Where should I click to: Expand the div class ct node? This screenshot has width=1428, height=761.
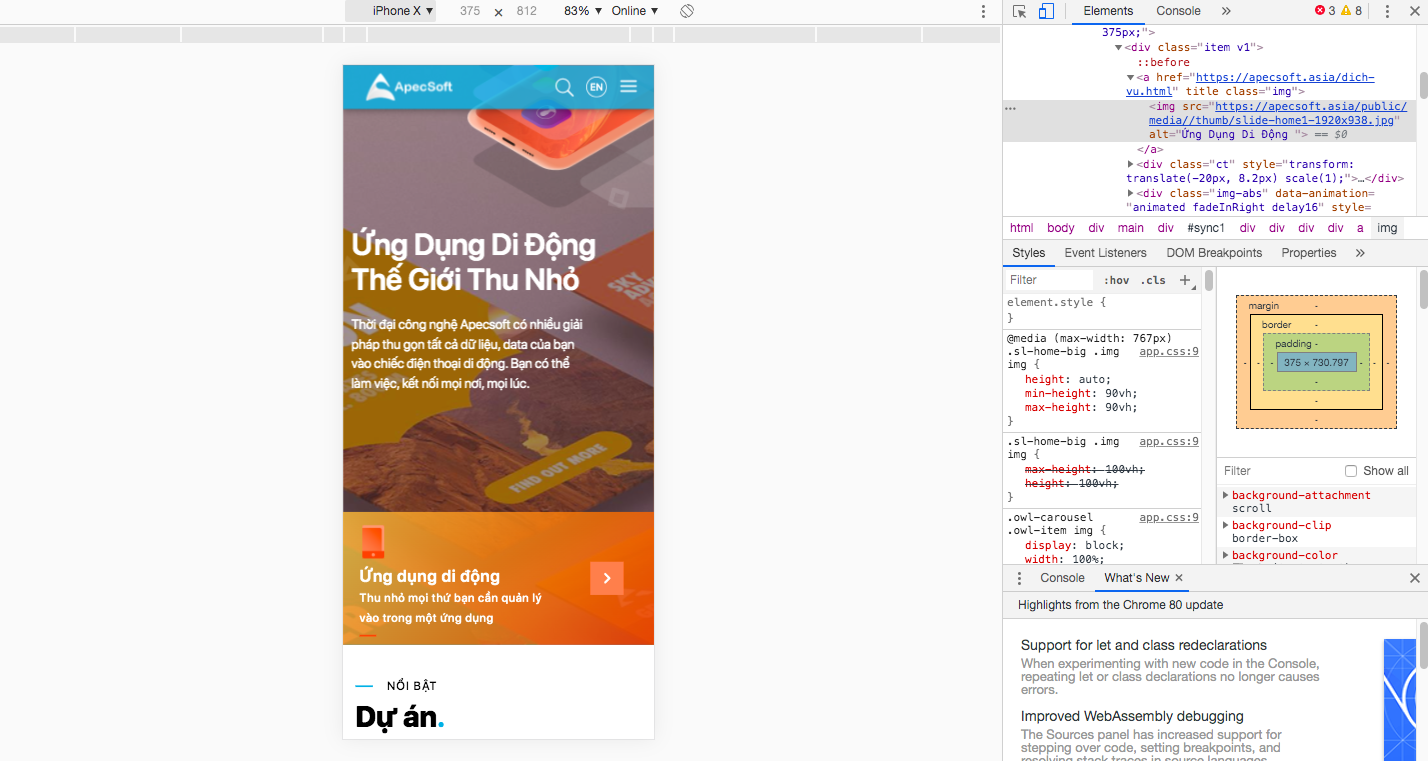(x=1131, y=164)
